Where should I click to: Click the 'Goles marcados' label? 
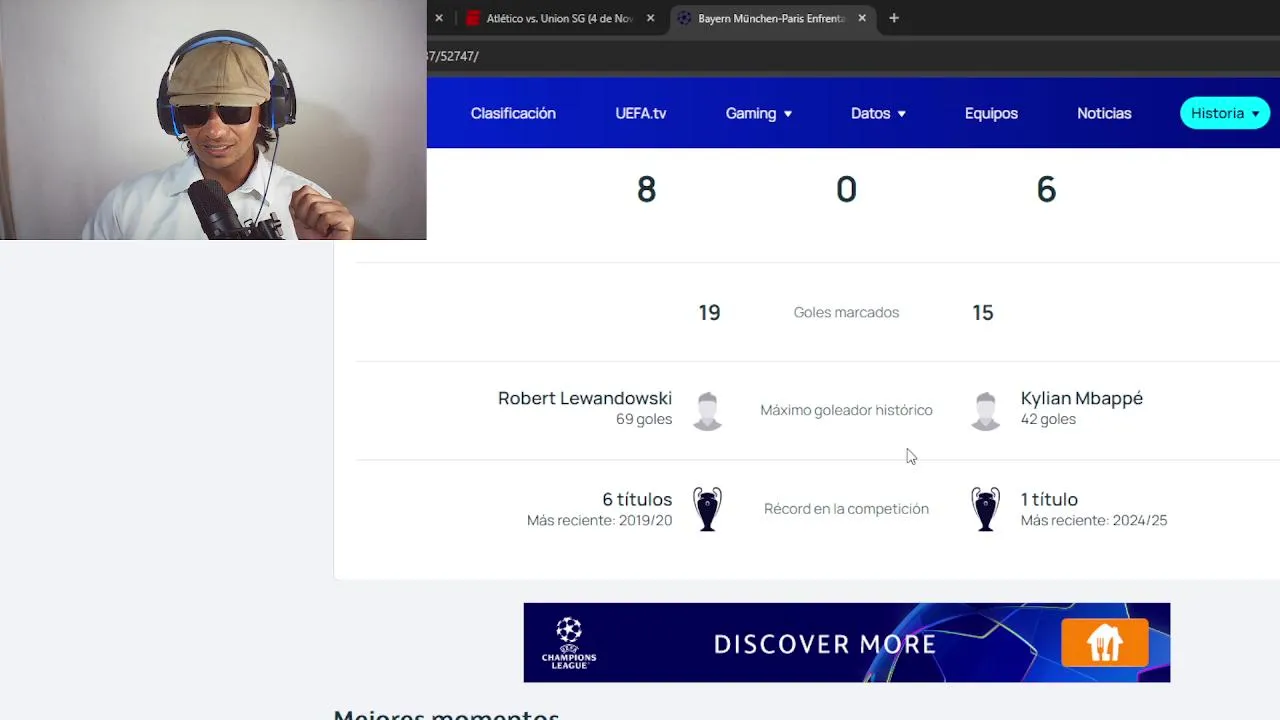click(846, 312)
